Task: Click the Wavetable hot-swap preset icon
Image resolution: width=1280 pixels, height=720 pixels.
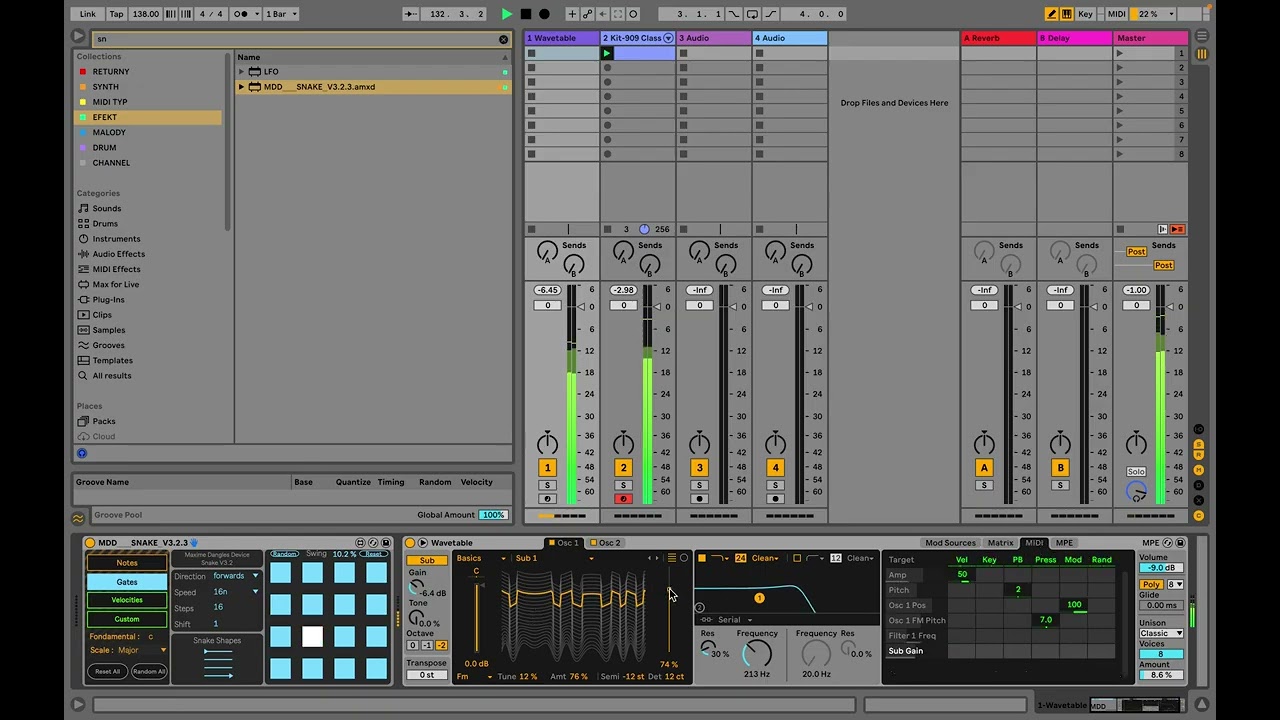Action: (x=1167, y=543)
